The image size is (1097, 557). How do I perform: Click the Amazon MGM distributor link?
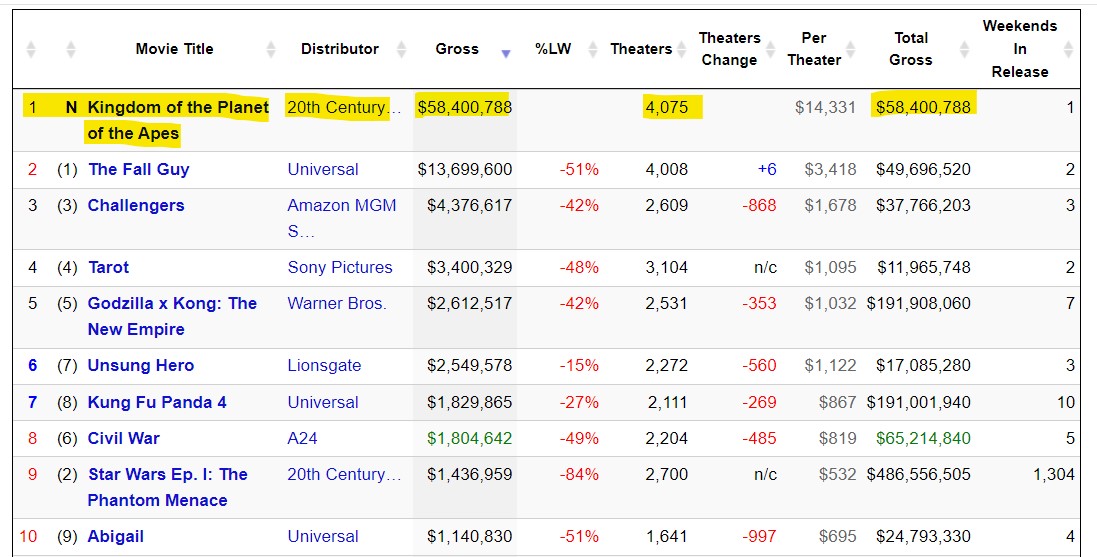341,206
